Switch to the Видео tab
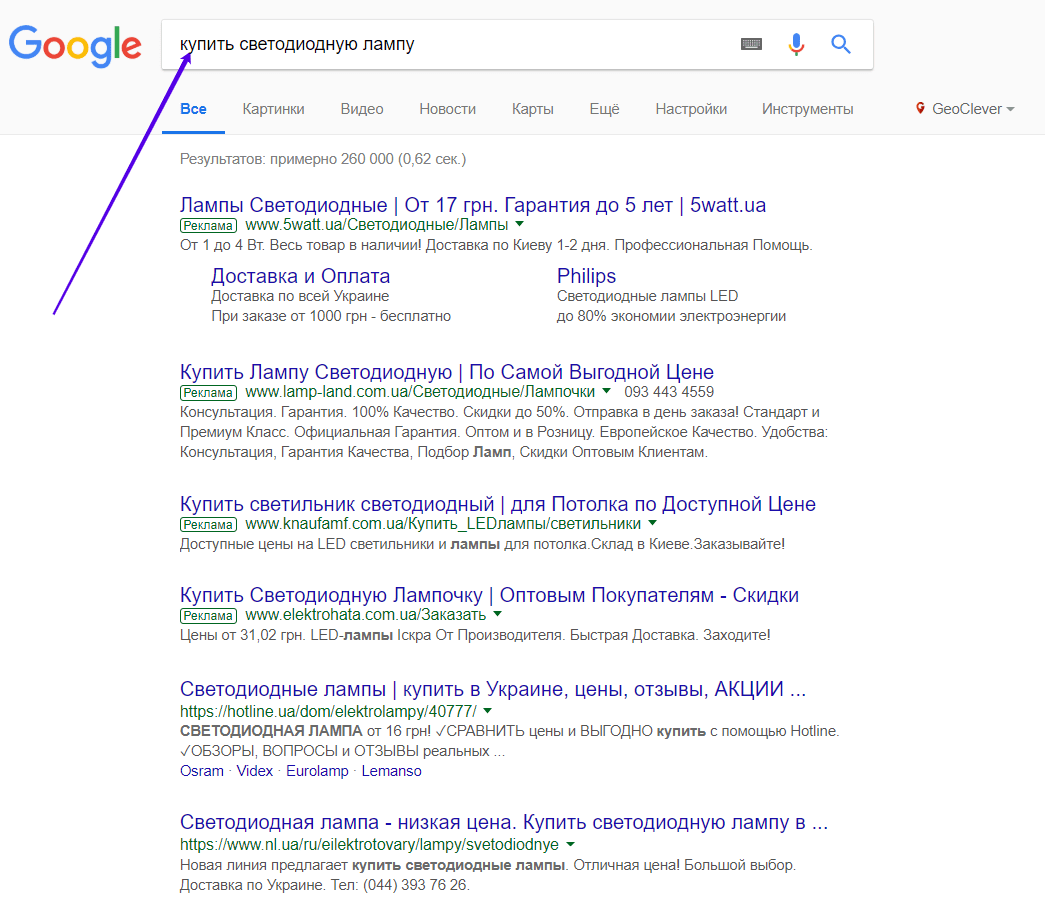Viewport: 1045px width, 915px height. (x=361, y=109)
